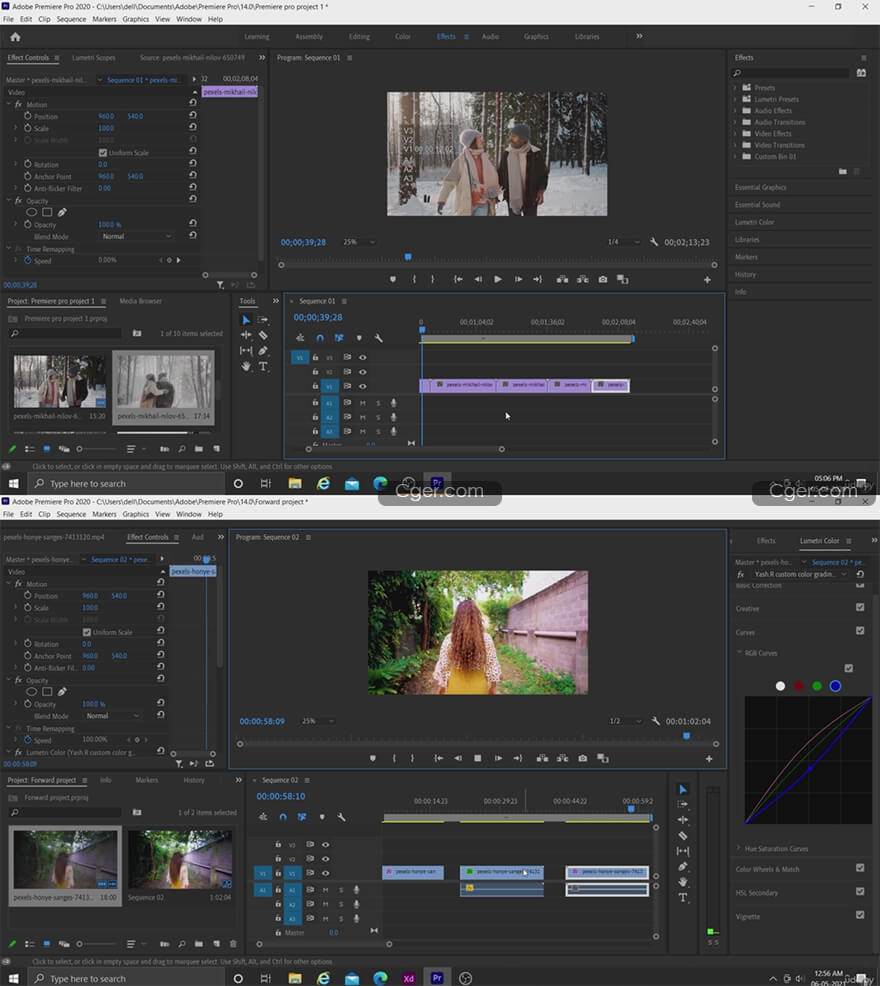Image resolution: width=880 pixels, height=986 pixels.
Task: Open Blend Mode dropdown in Premiere pro project 1 window
Action: pos(137,236)
